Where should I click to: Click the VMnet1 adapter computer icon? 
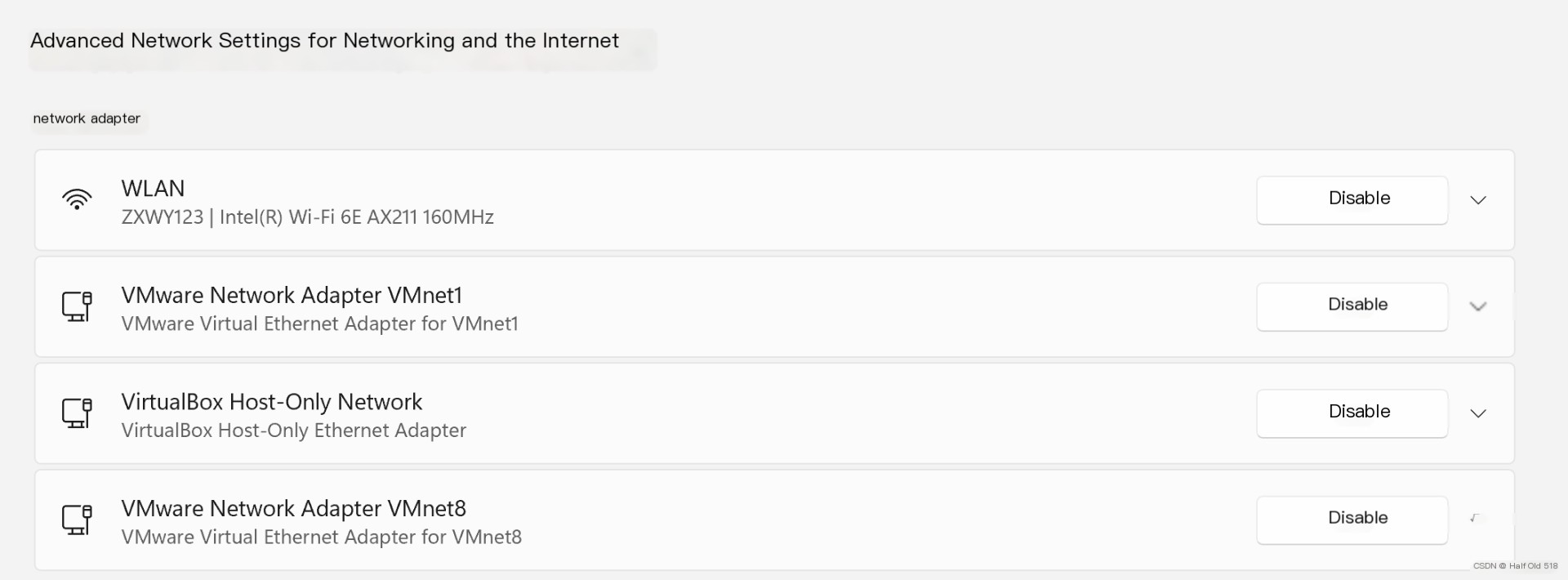(77, 306)
